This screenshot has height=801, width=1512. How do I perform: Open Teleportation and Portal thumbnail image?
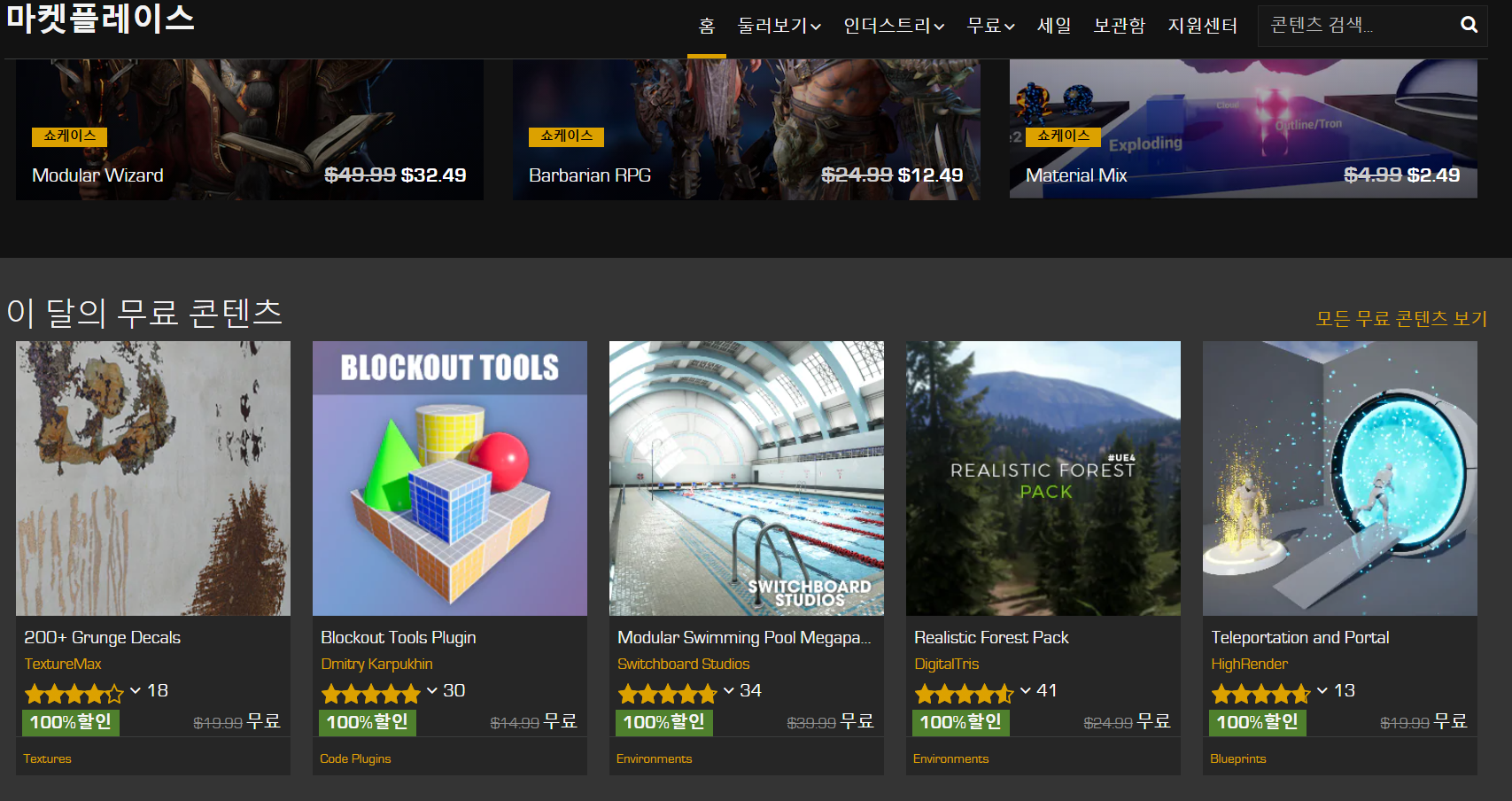[1340, 478]
